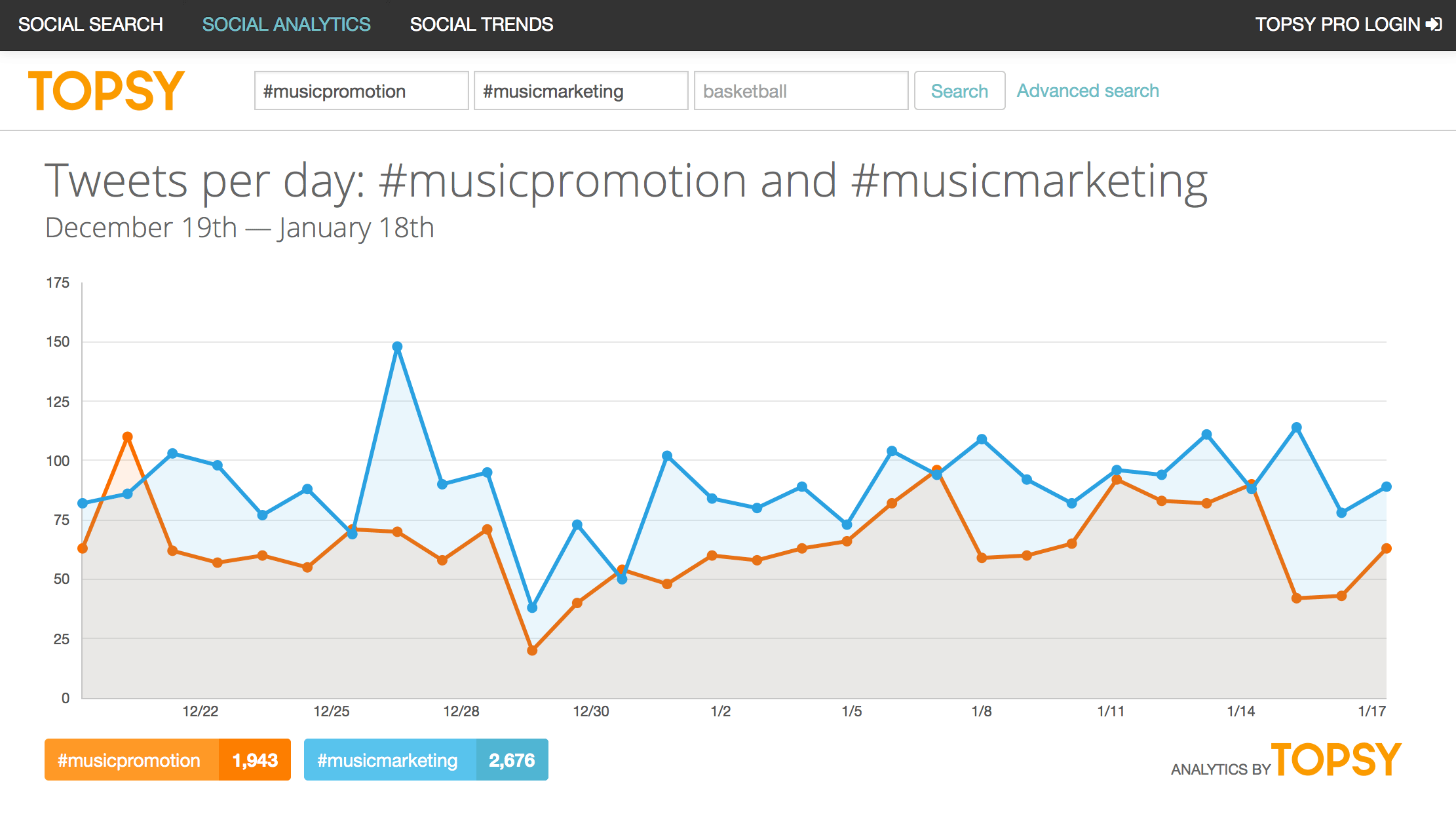This screenshot has height=831, width=1456.
Task: Click the Topsy Pro Login link
Action: [1337, 24]
